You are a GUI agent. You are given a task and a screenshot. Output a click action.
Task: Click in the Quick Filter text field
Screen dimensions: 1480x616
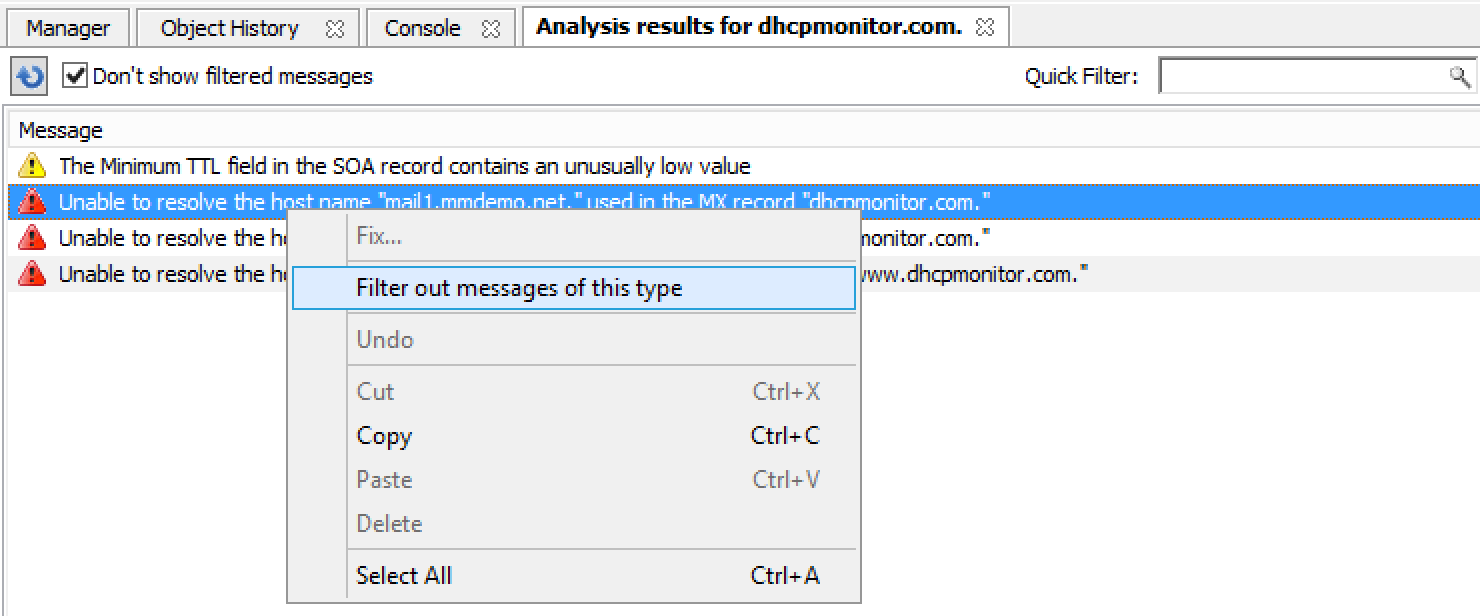pyautogui.click(x=1300, y=76)
